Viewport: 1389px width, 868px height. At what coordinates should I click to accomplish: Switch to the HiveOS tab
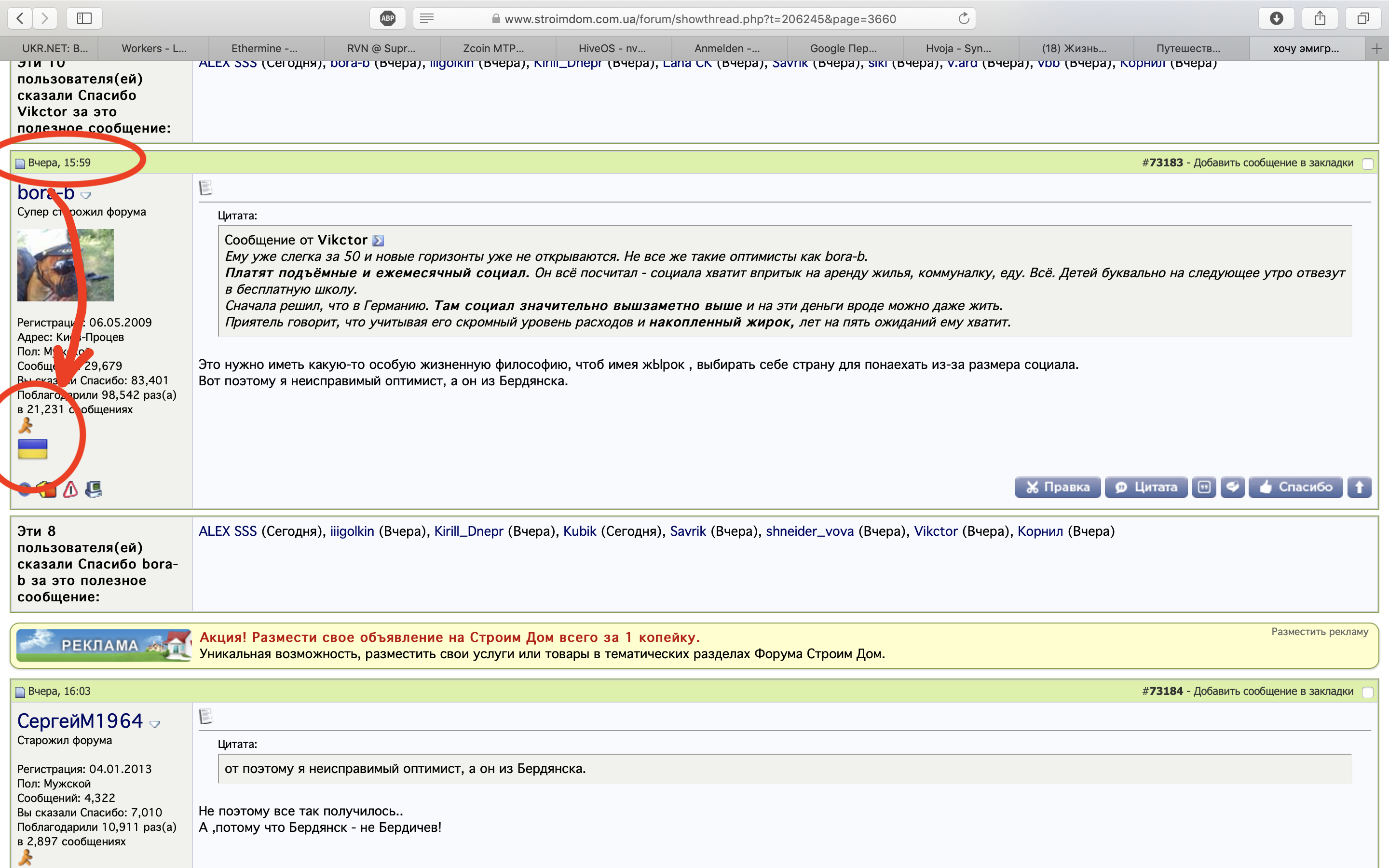[x=612, y=49]
